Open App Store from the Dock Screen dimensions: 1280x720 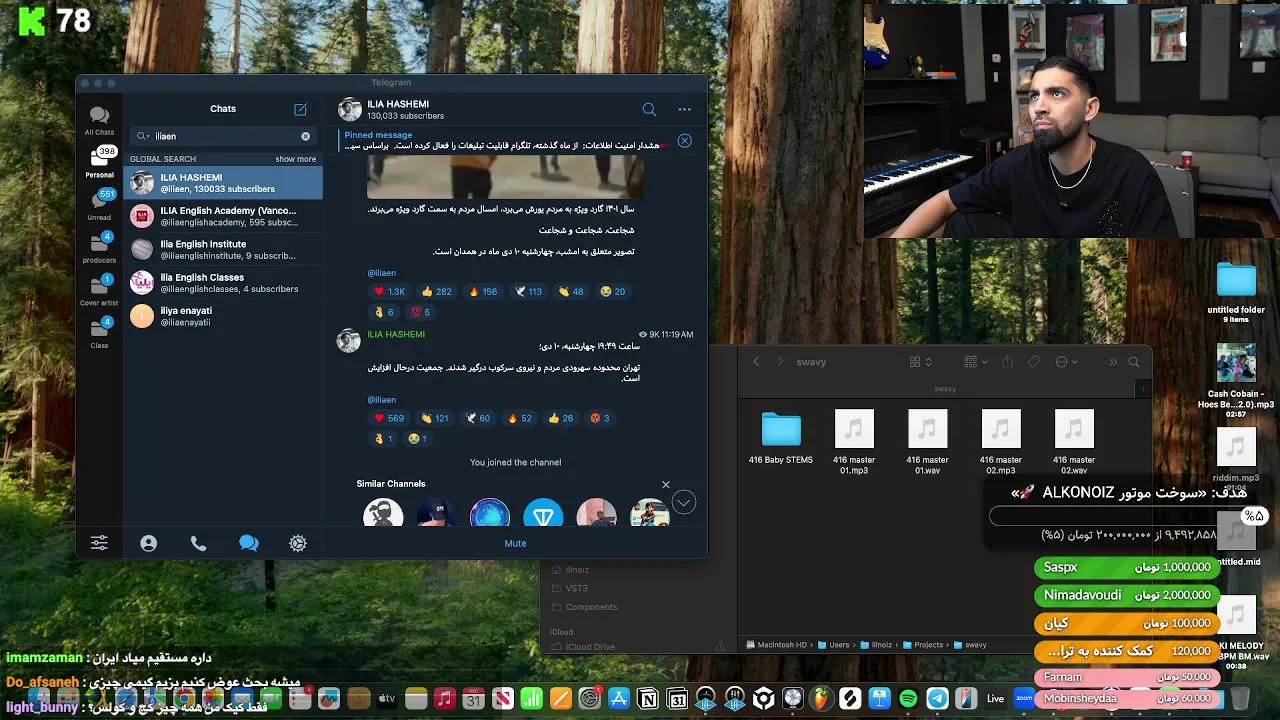(619, 699)
